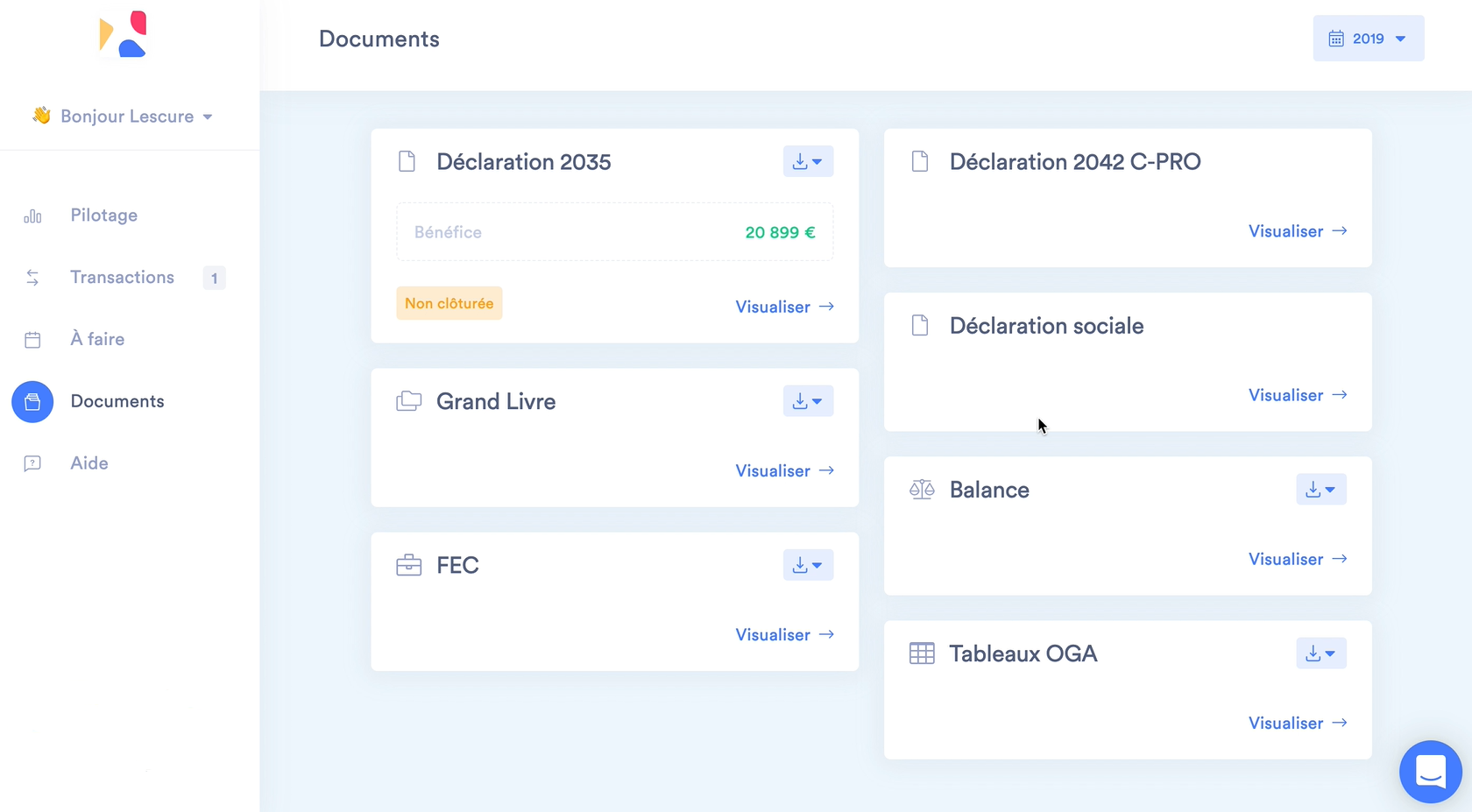
Task: Expand the Balance download options
Action: (x=1320, y=490)
